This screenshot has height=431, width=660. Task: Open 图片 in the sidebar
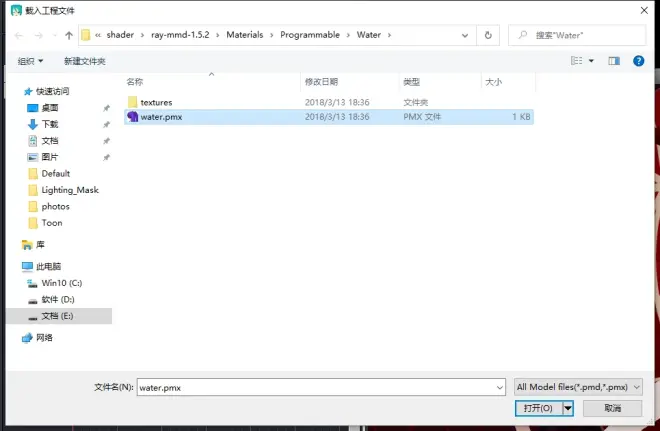[x=50, y=157]
